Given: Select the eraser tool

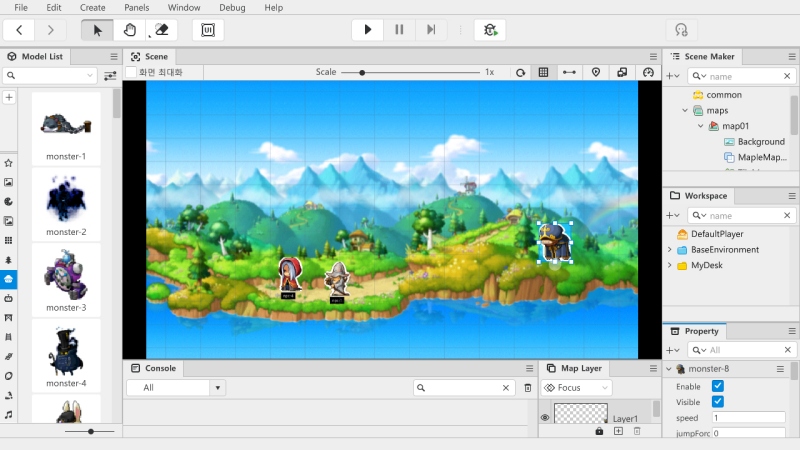Looking at the screenshot, I should point(162,30).
